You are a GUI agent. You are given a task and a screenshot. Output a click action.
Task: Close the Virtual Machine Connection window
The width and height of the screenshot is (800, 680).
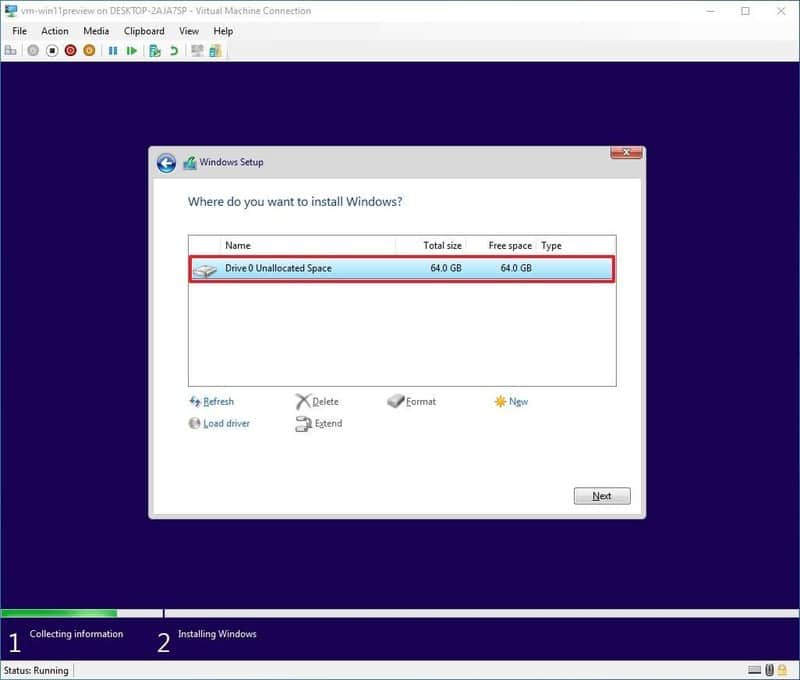[x=781, y=11]
